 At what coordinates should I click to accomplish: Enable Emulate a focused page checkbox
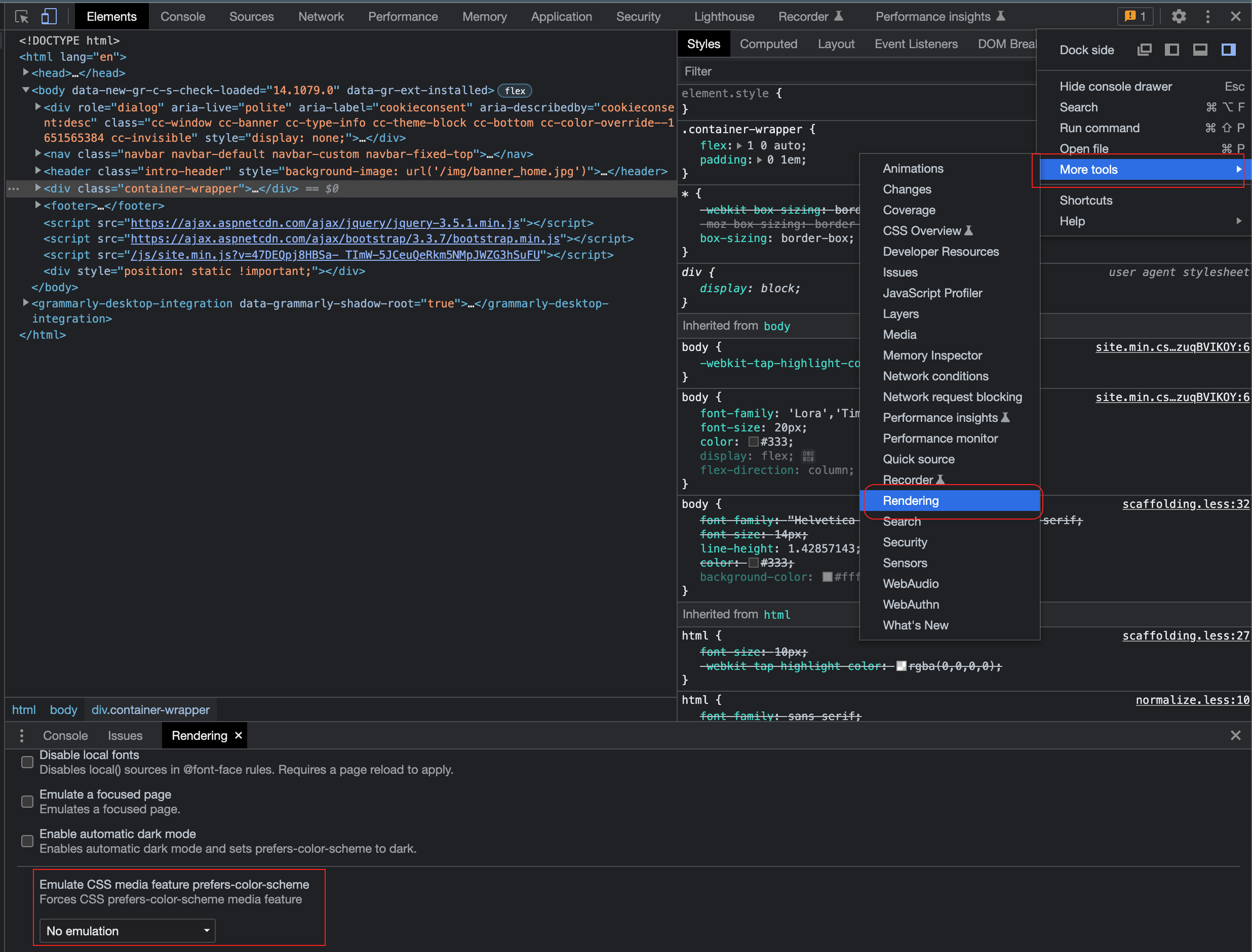tap(27, 801)
